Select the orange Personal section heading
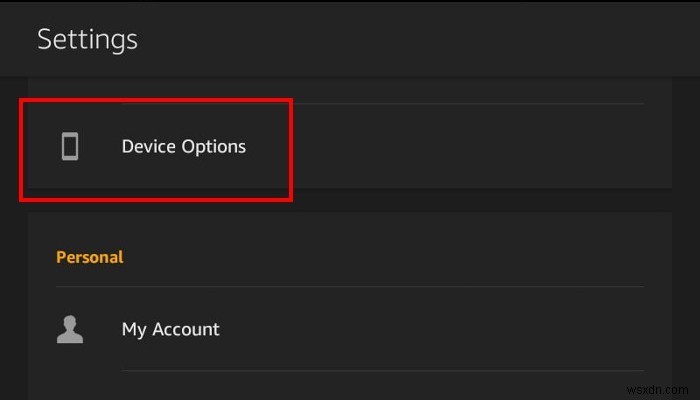700x400 pixels. click(x=89, y=257)
